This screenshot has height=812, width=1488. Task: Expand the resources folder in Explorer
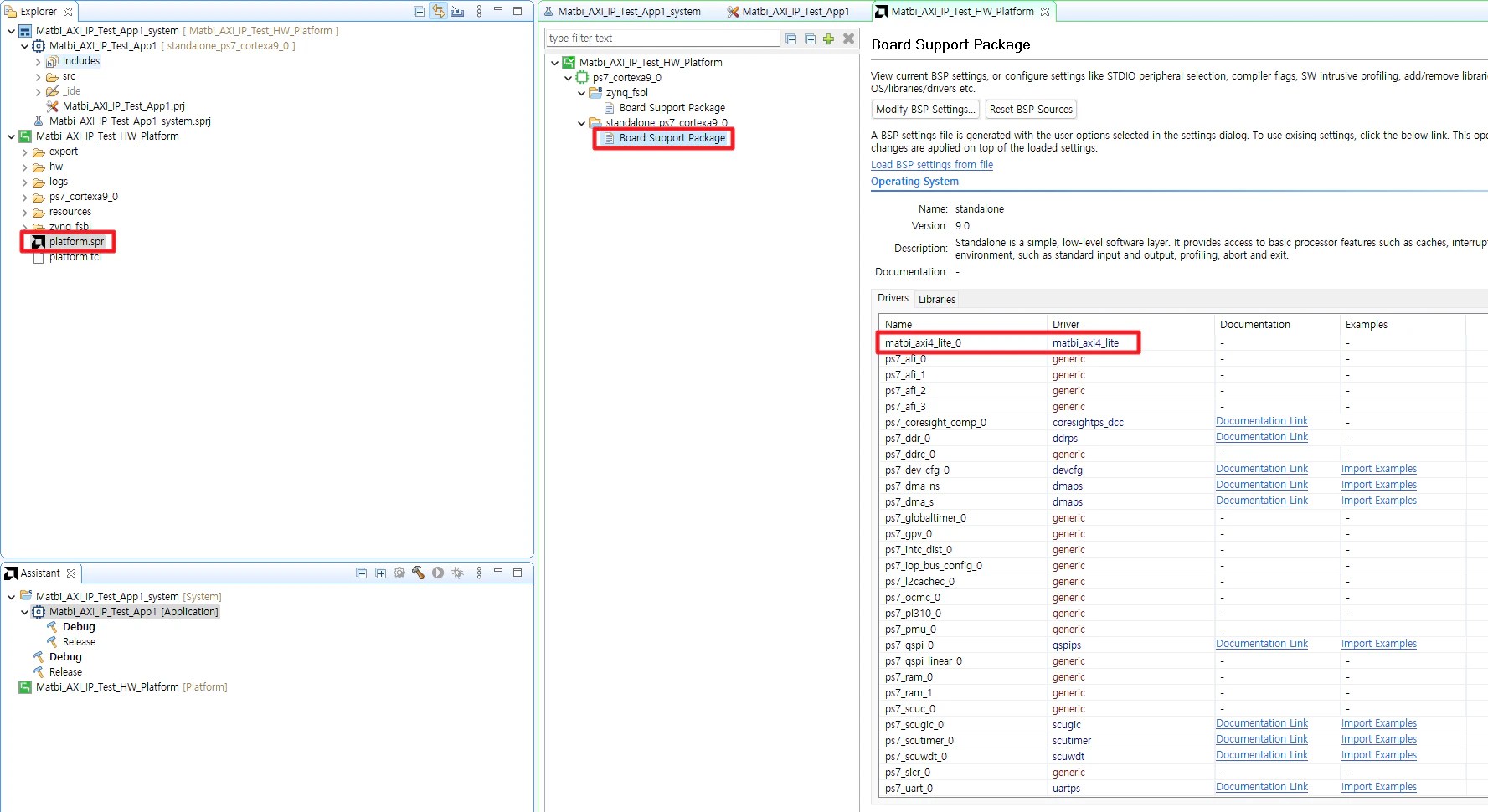point(24,212)
